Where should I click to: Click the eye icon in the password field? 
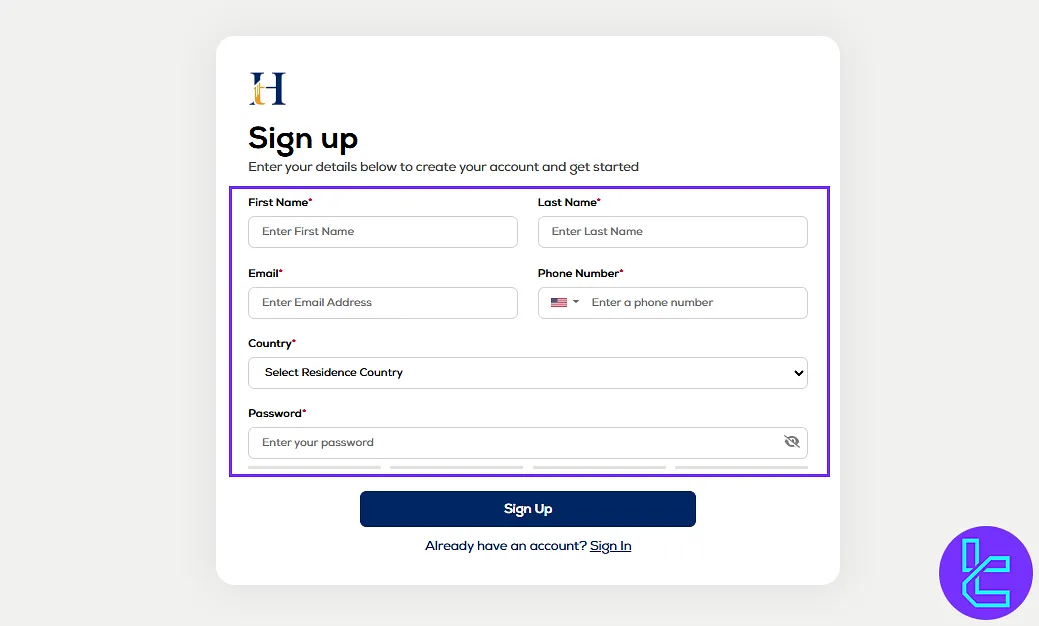(x=792, y=441)
